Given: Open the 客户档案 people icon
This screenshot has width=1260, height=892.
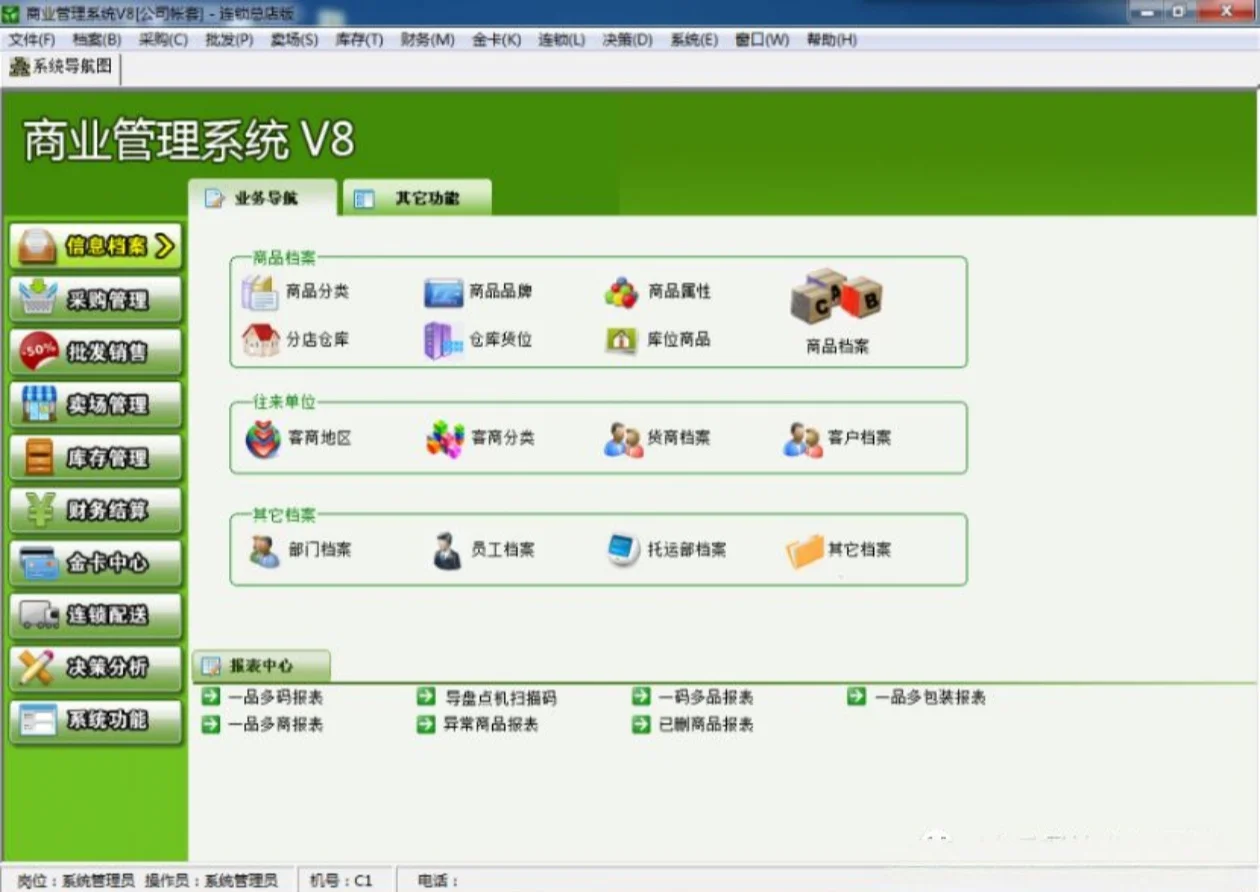Looking at the screenshot, I should [x=803, y=439].
